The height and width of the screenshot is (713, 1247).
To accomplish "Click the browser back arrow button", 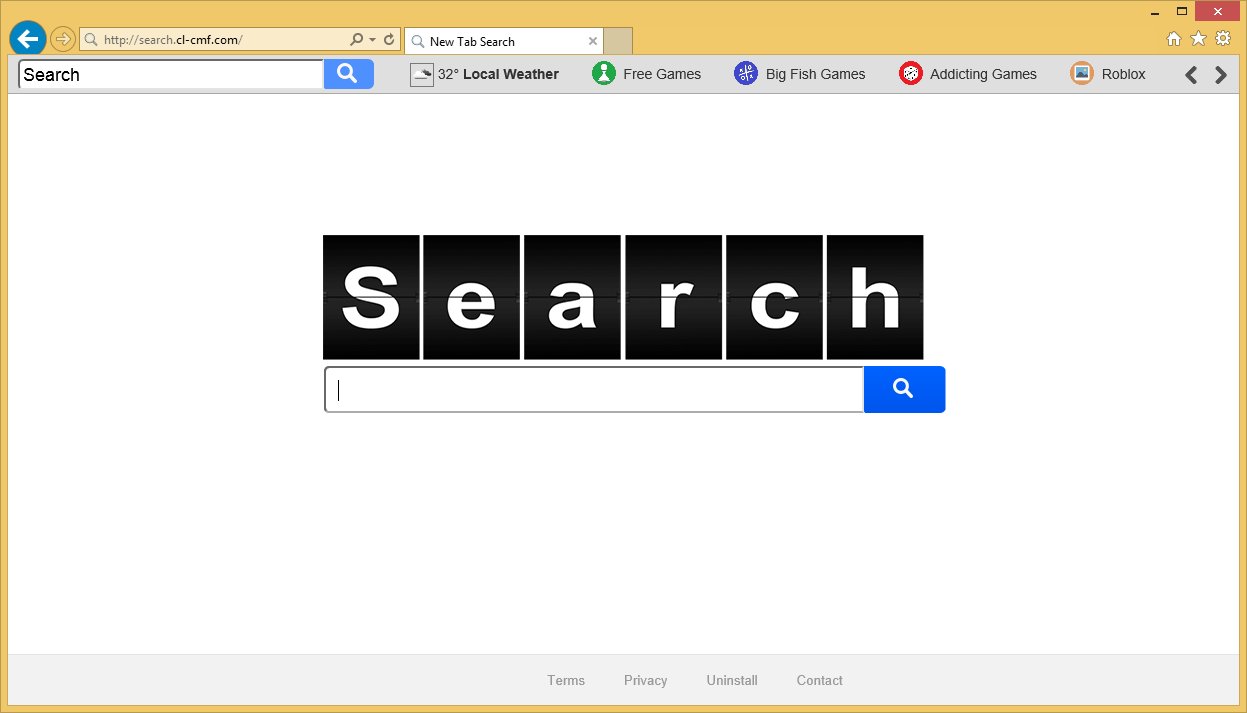I will pyautogui.click(x=28, y=39).
